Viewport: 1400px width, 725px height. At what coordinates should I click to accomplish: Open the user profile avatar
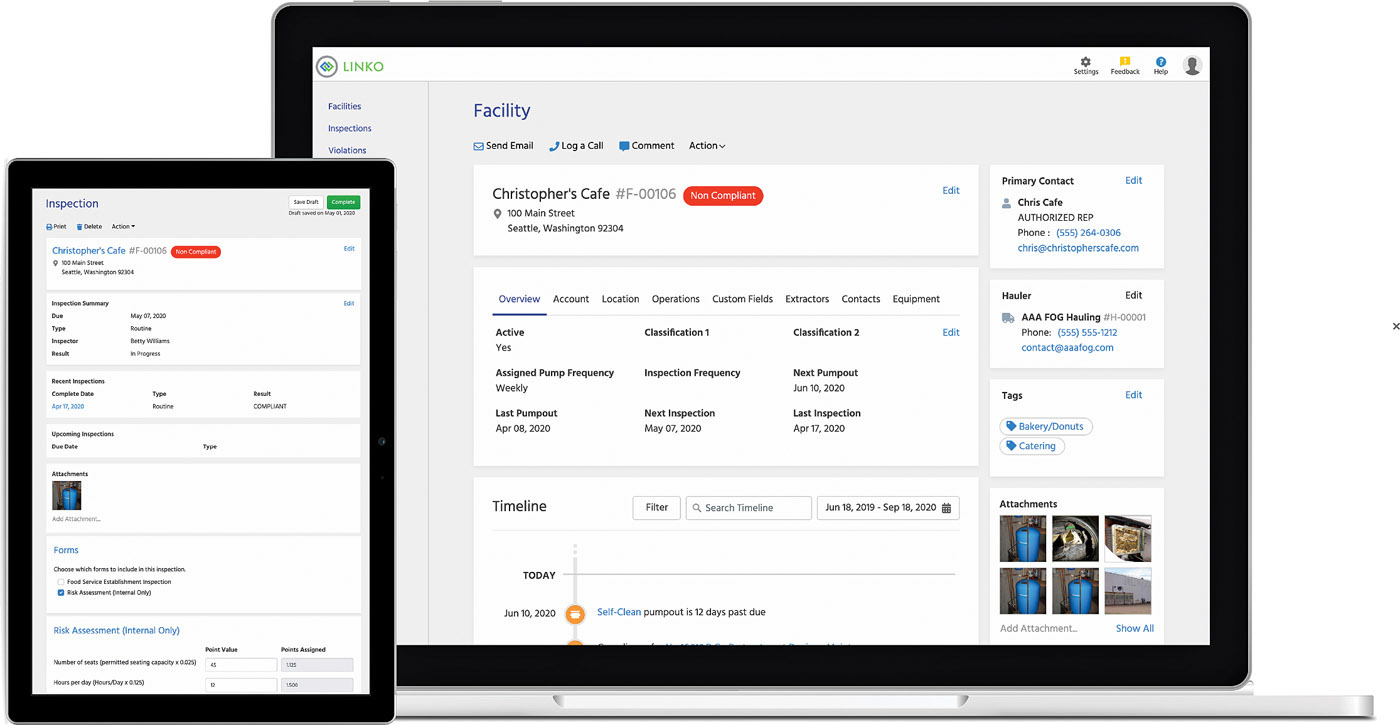(x=1192, y=65)
